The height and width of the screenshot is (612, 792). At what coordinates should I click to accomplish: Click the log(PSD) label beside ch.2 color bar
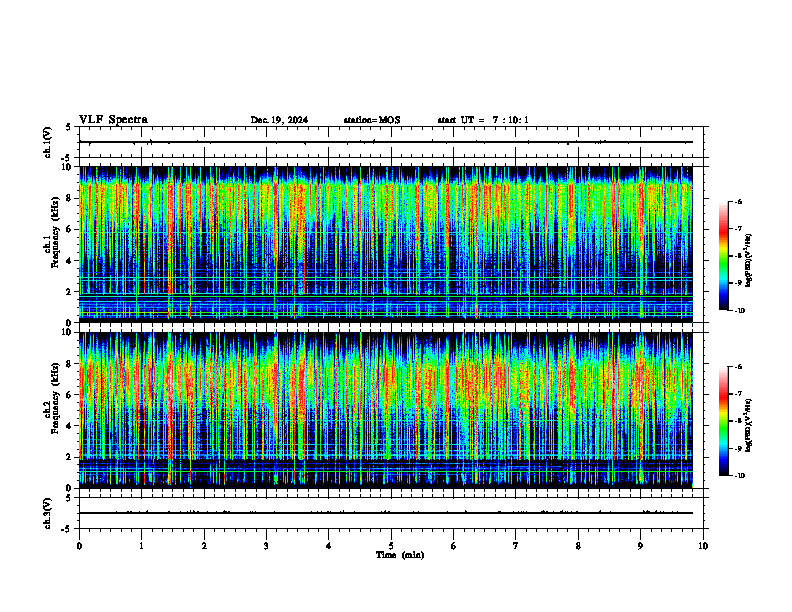click(749, 426)
